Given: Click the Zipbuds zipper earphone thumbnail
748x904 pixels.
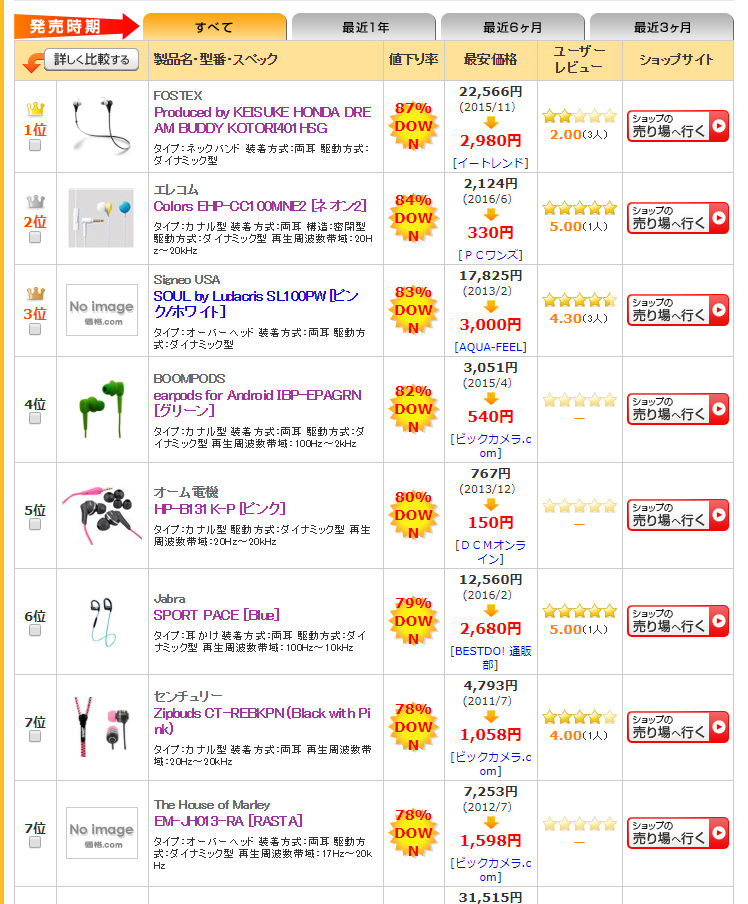Looking at the screenshot, I should pyautogui.click(x=101, y=727).
